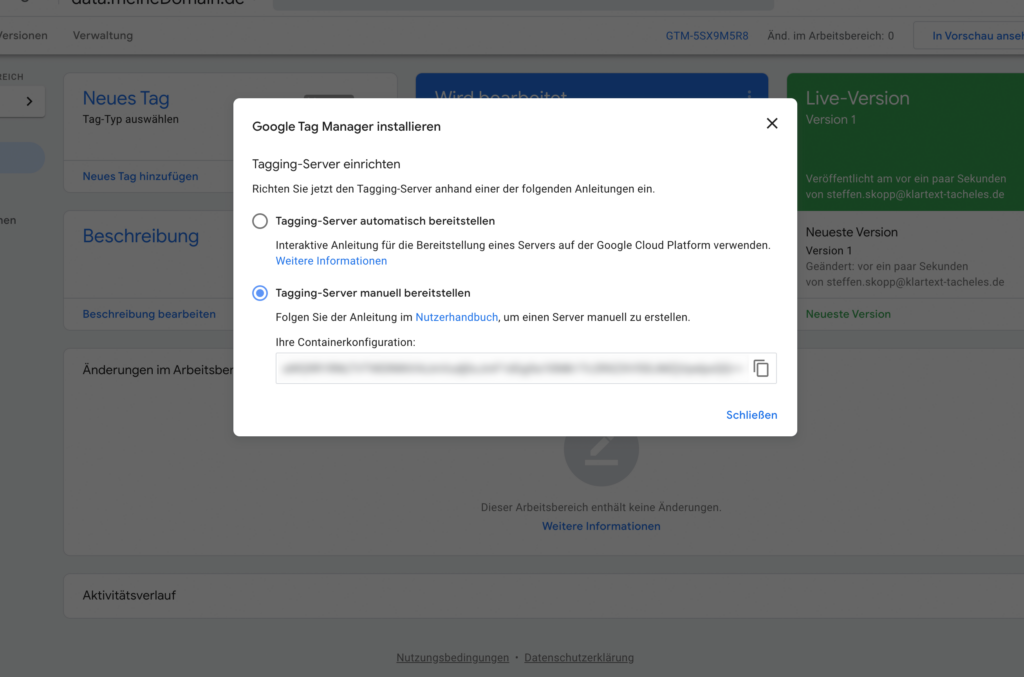Open Nutzungsbedingungen footer link
This screenshot has width=1024, height=677.
[x=453, y=657]
